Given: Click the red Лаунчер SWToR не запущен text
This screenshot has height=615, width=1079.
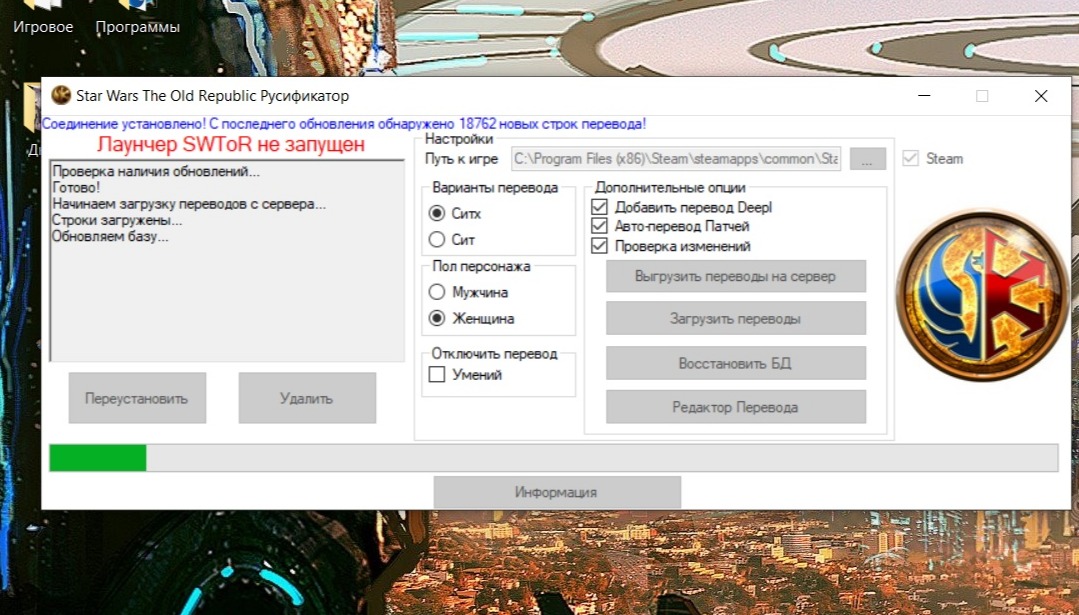Looking at the screenshot, I should coord(231,144).
